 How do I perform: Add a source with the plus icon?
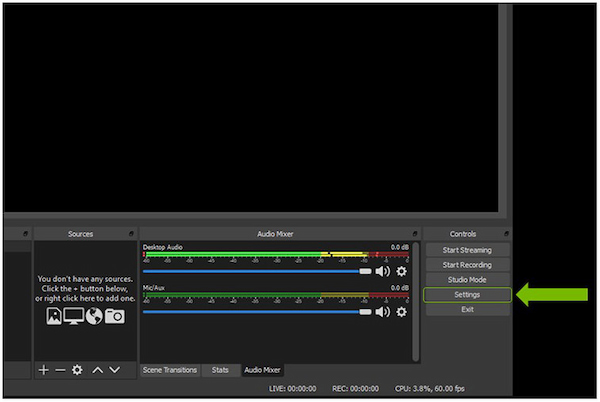44,370
